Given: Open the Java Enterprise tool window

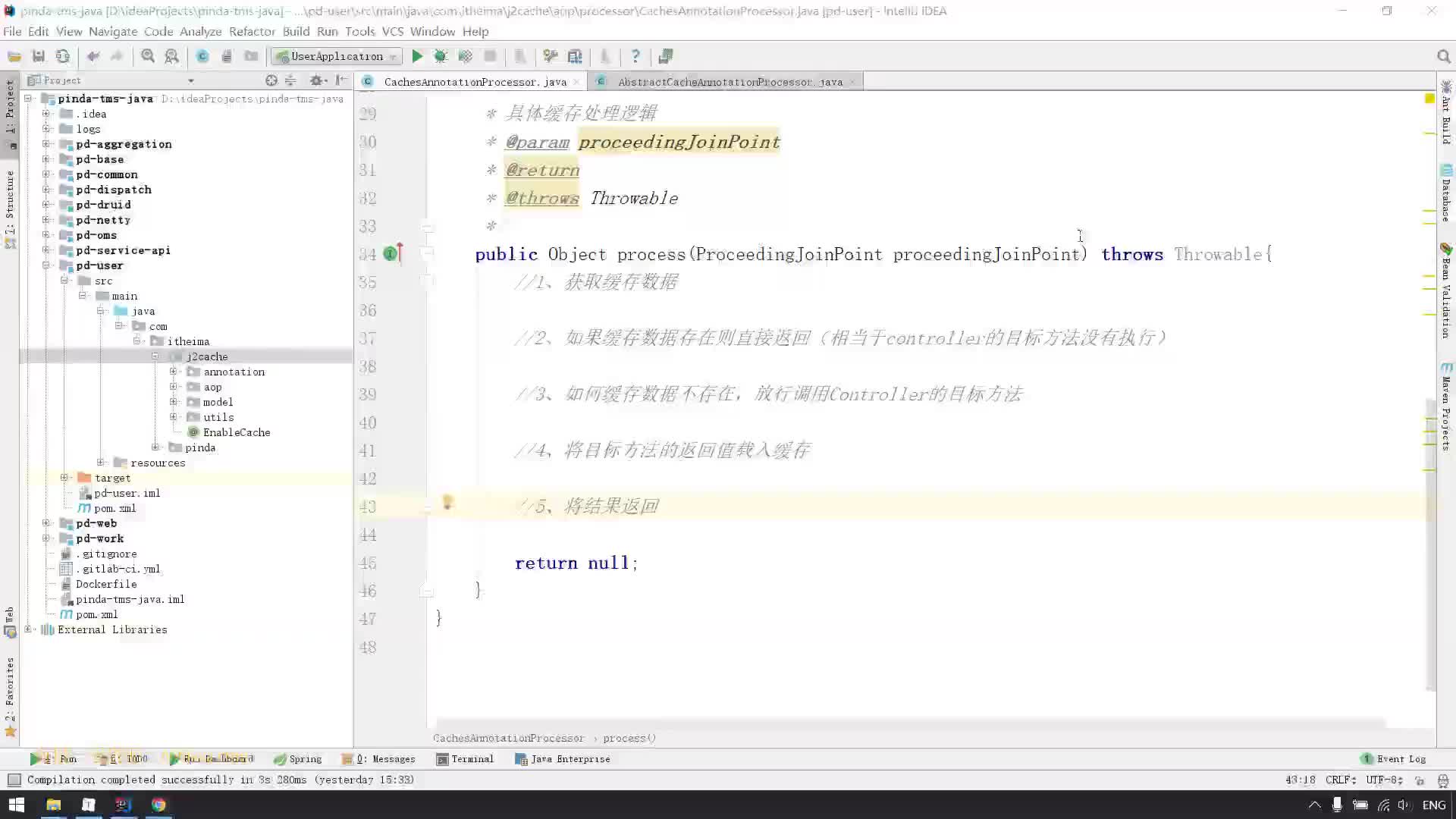Looking at the screenshot, I should [563, 758].
